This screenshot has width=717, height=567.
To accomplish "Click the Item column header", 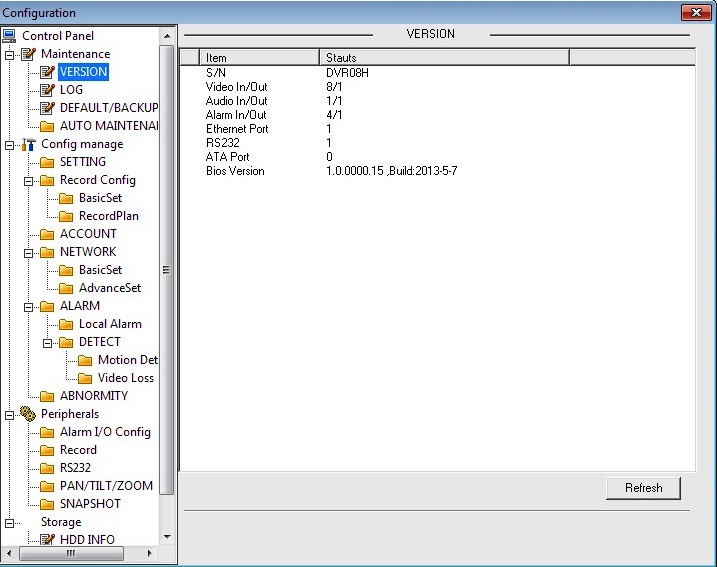I will pos(258,58).
